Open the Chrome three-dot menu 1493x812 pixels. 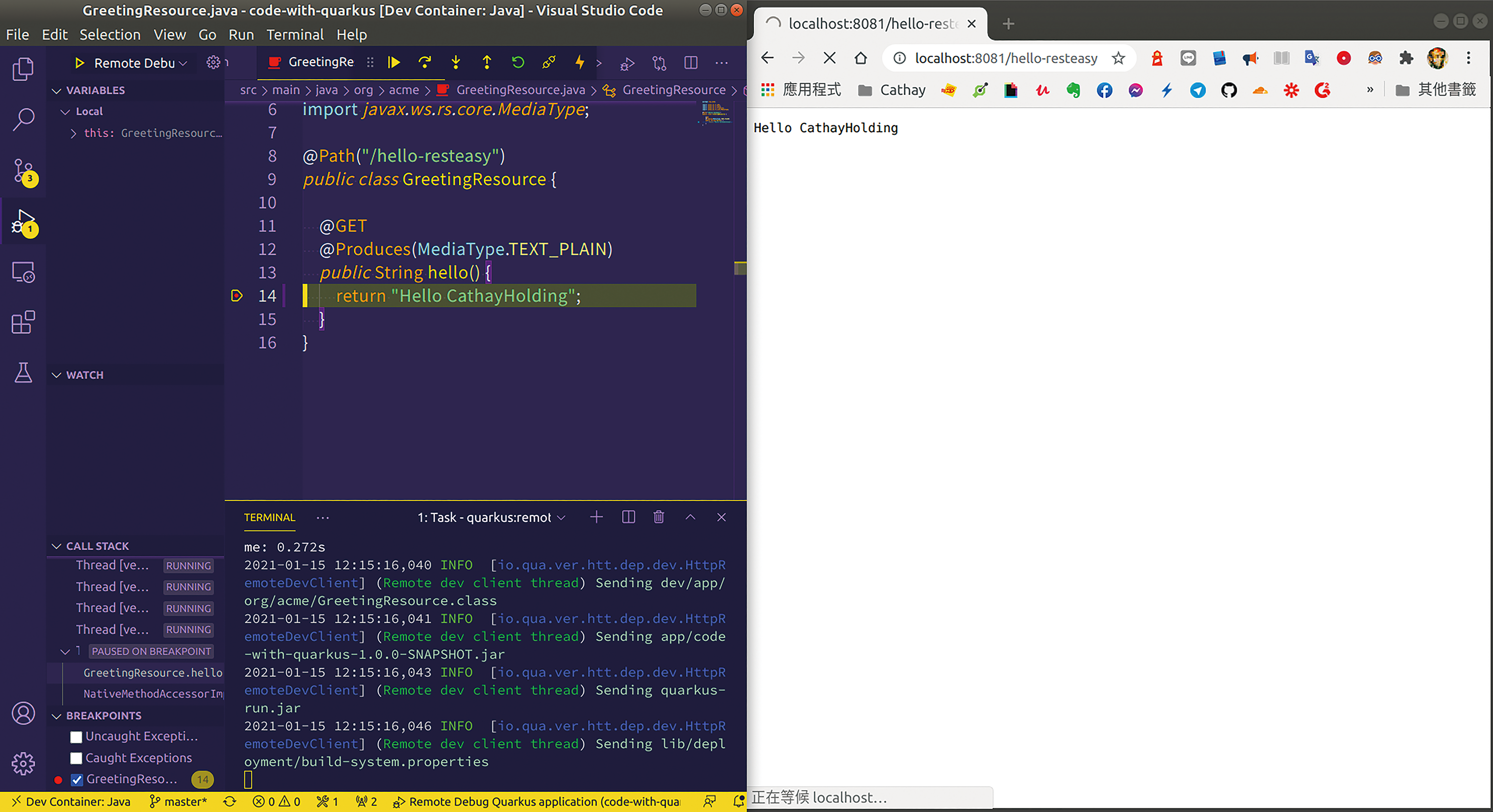pyautogui.click(x=1468, y=58)
